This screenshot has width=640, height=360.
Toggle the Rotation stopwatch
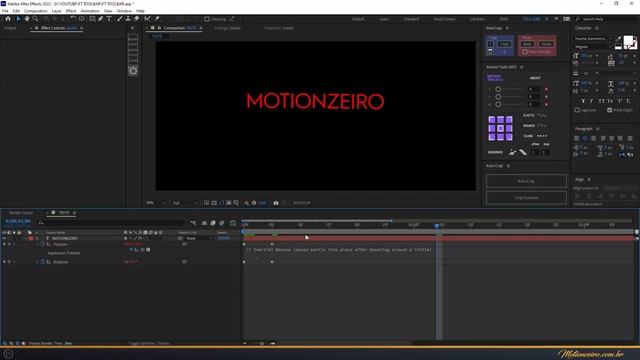click(43, 262)
